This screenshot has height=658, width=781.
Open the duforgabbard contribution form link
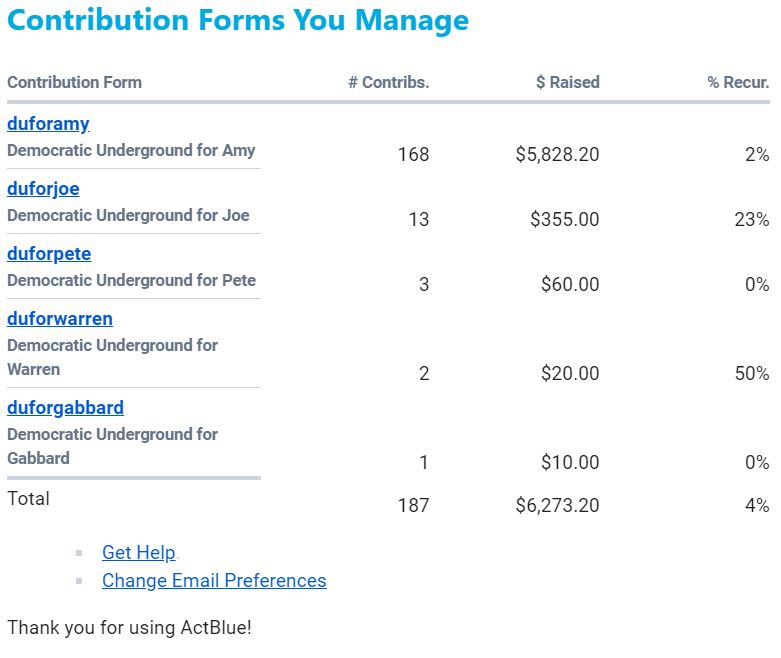click(65, 408)
